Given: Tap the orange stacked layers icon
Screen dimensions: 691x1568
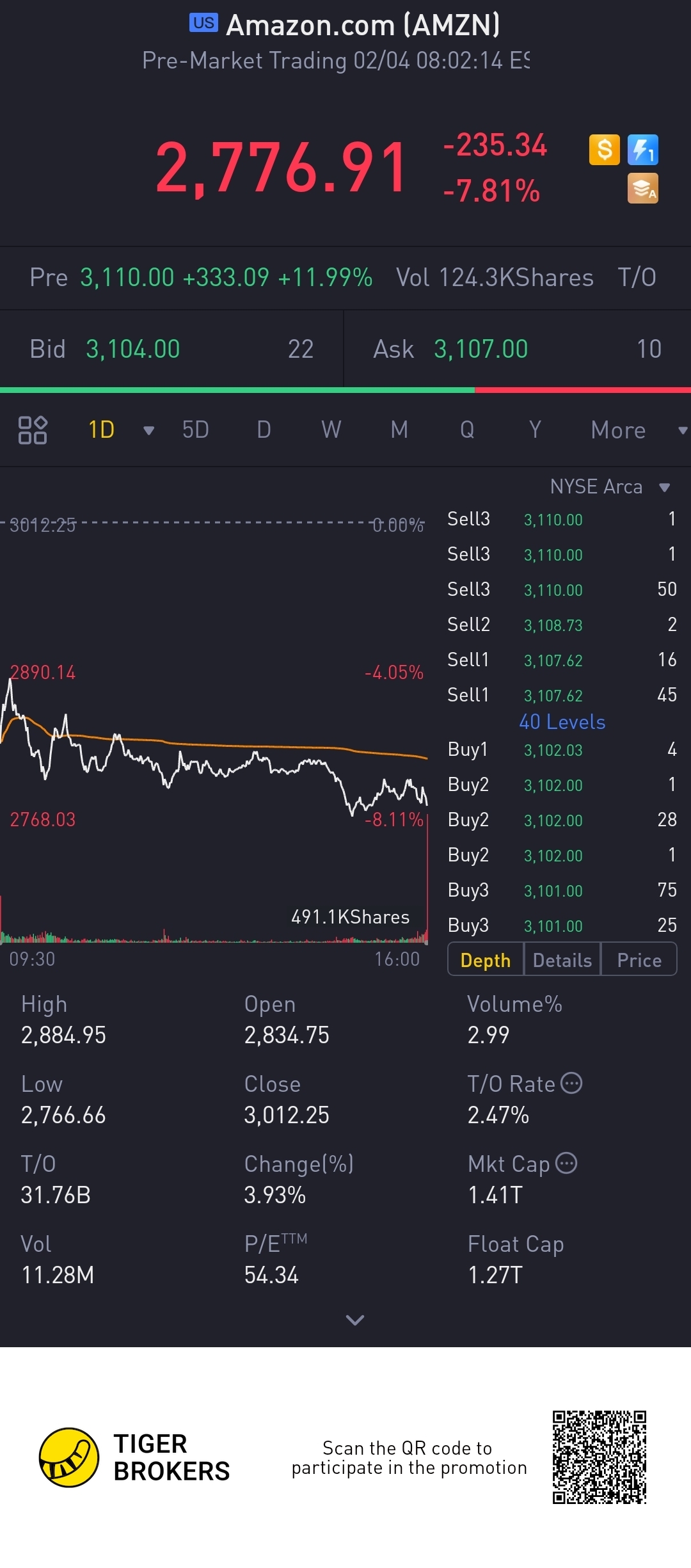Looking at the screenshot, I should [642, 189].
